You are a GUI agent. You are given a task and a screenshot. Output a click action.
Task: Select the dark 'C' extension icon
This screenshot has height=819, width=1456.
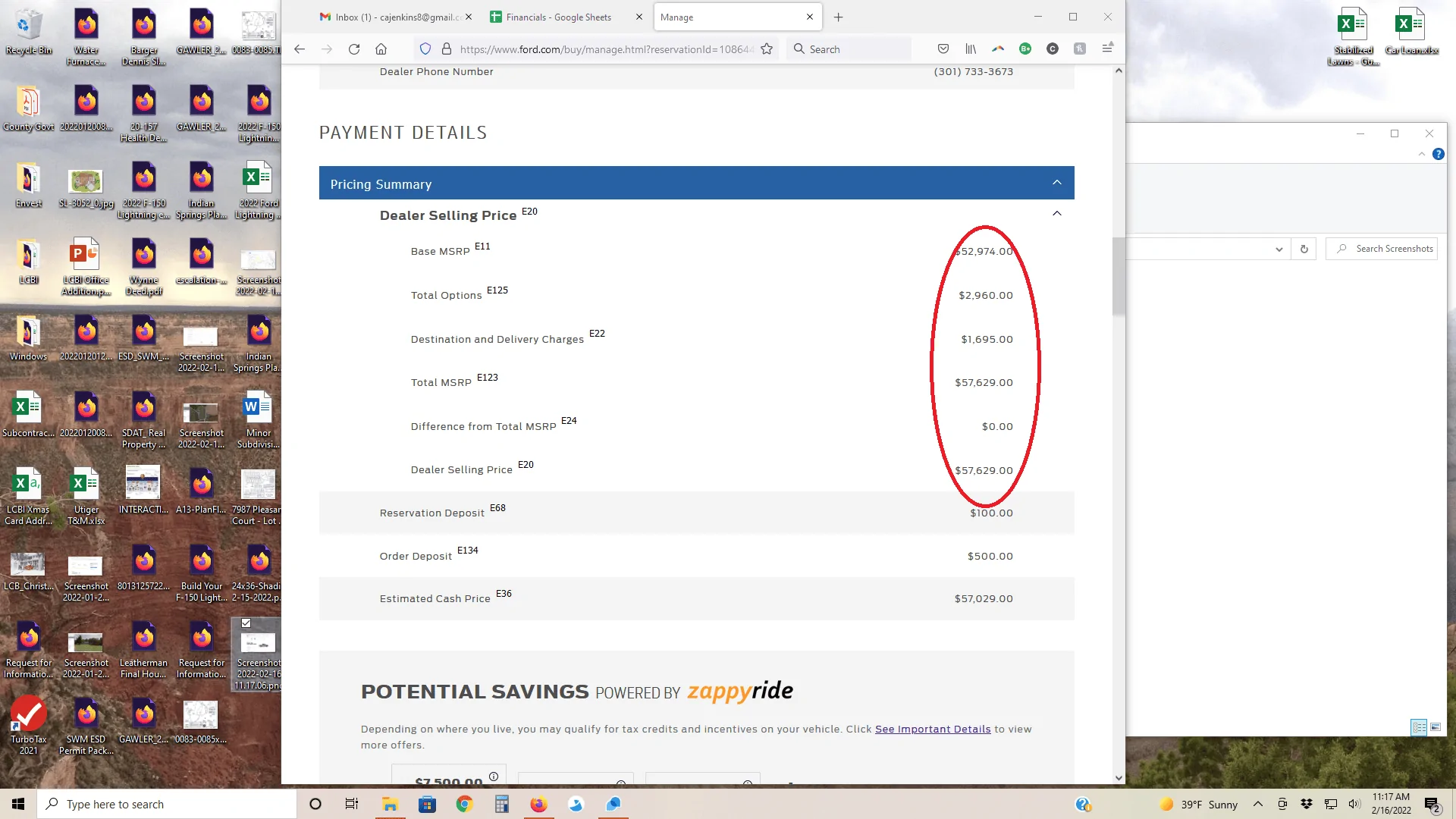[x=1053, y=49]
